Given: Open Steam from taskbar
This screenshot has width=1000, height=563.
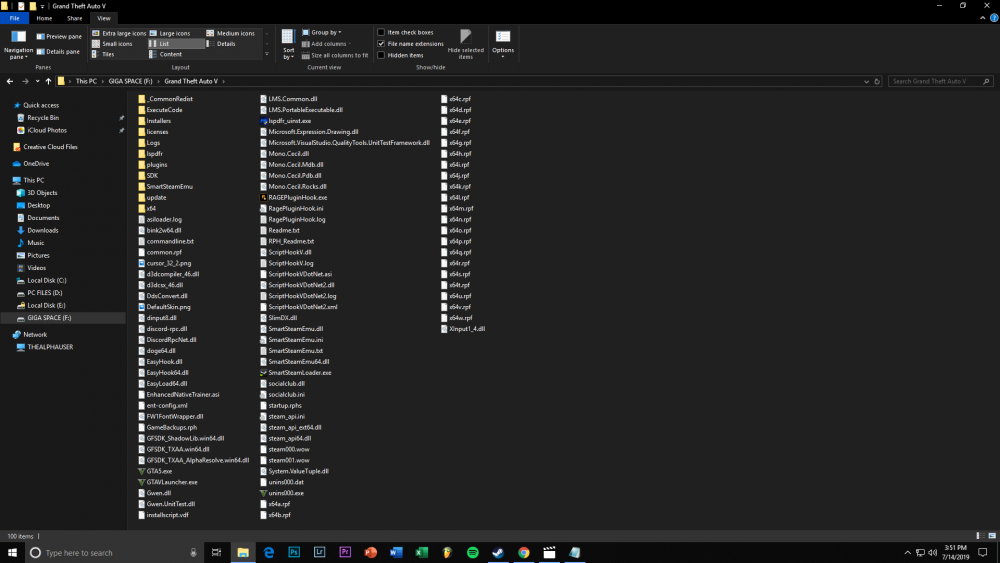Looking at the screenshot, I should click(x=498, y=553).
